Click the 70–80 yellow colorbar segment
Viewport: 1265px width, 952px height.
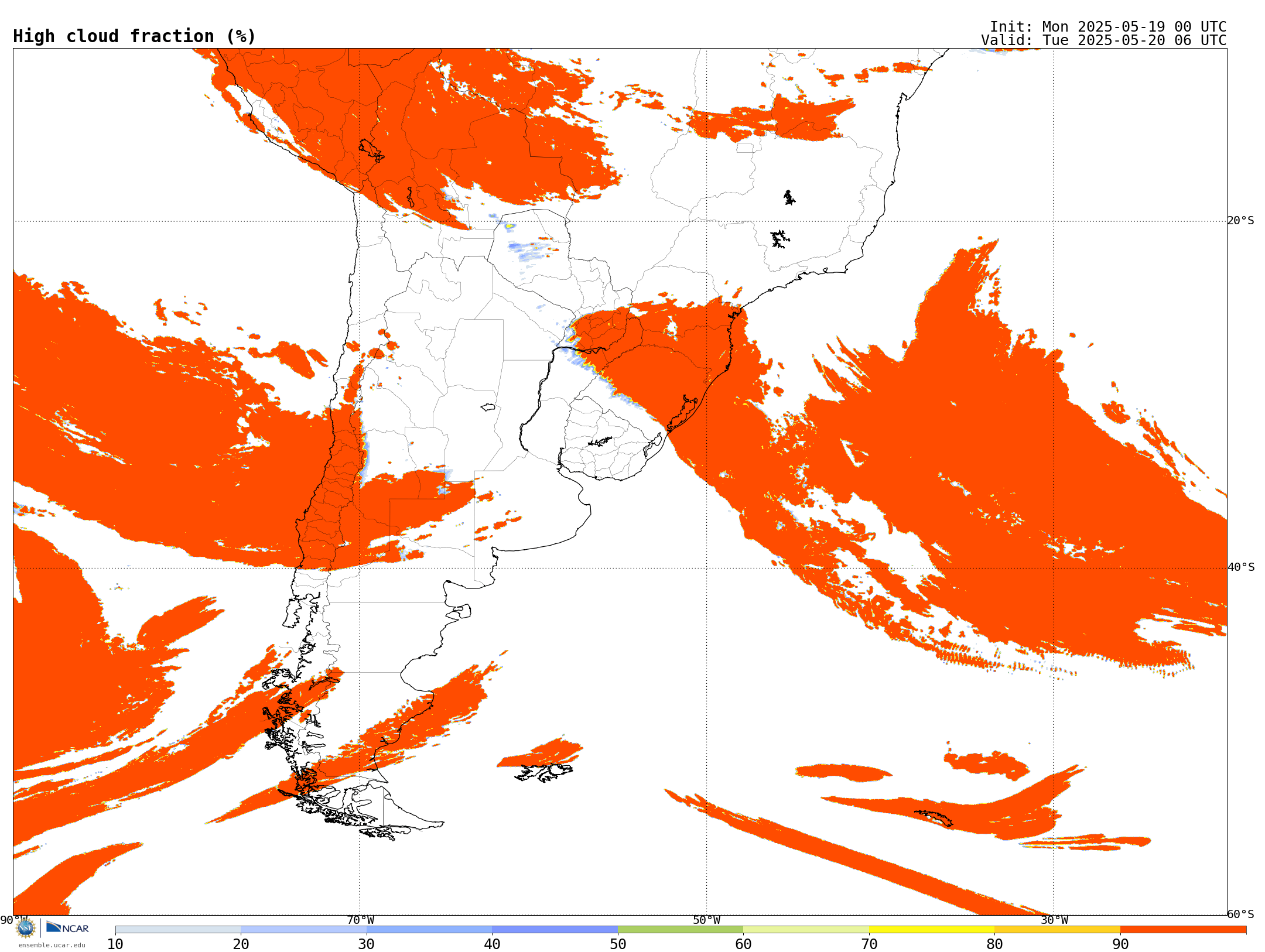pyautogui.click(x=932, y=929)
